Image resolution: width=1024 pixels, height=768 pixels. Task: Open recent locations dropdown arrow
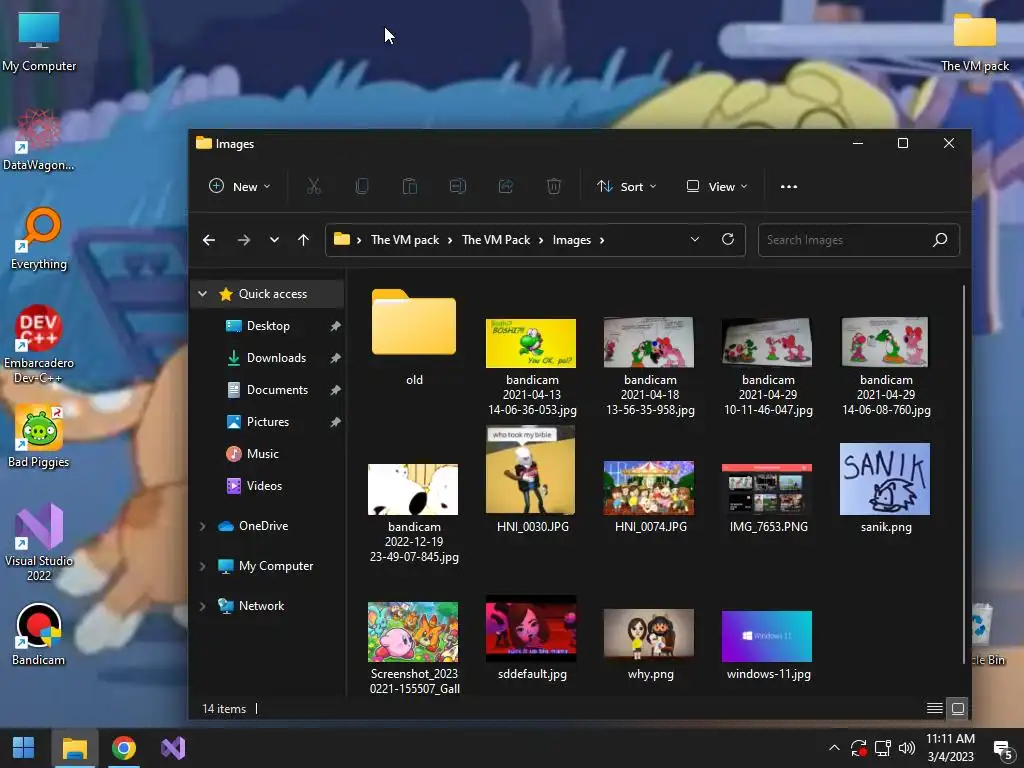point(274,240)
